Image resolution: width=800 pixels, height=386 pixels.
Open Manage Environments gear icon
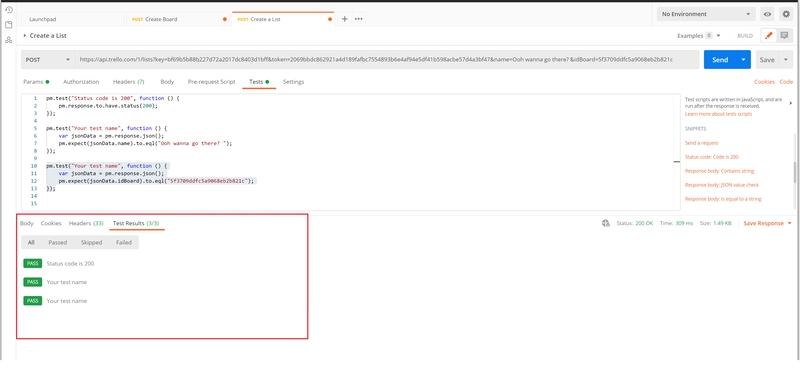(x=786, y=14)
